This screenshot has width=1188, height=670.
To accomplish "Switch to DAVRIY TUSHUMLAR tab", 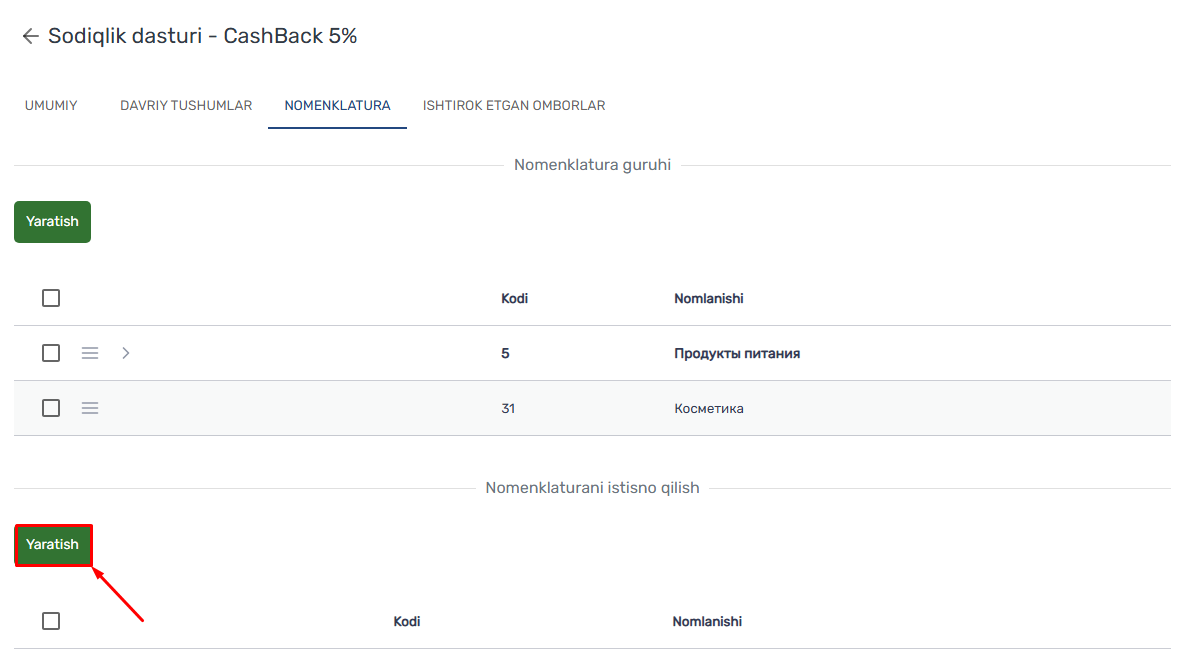I will [186, 105].
